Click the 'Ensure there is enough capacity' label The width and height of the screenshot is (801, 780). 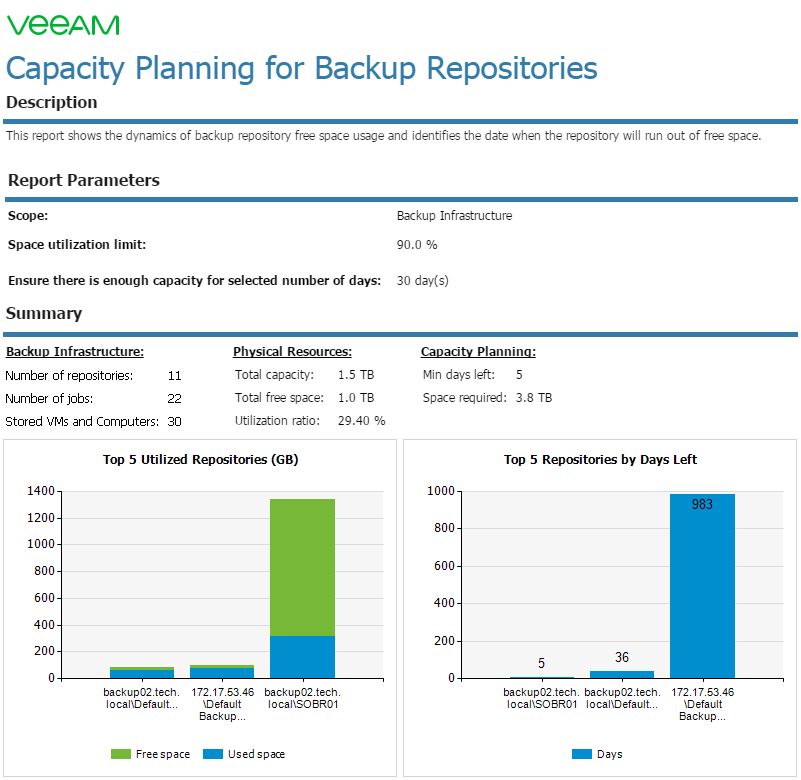195,280
